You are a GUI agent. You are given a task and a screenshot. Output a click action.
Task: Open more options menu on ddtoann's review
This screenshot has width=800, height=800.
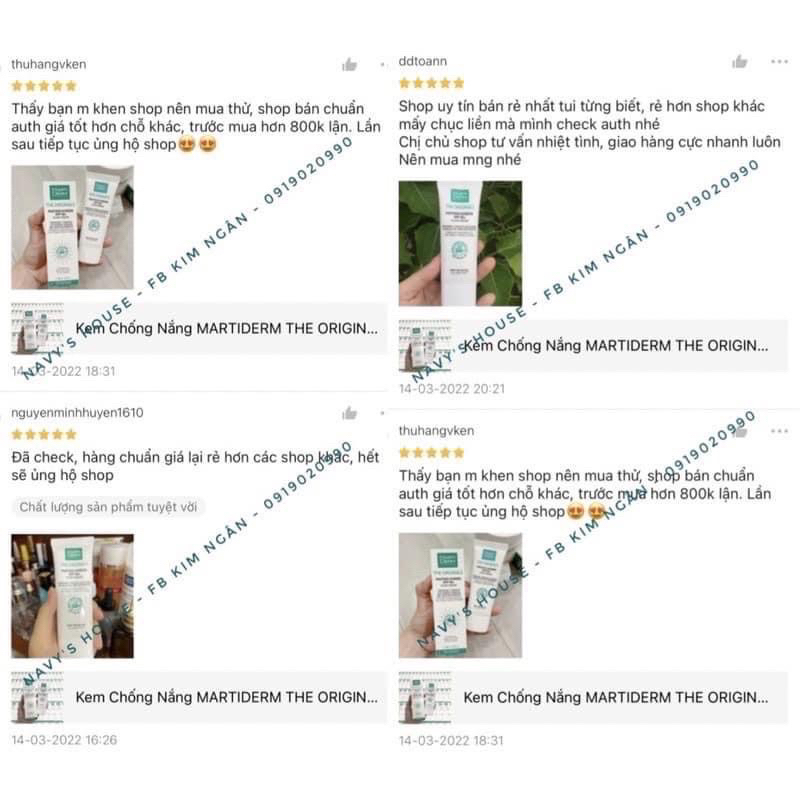click(x=779, y=62)
